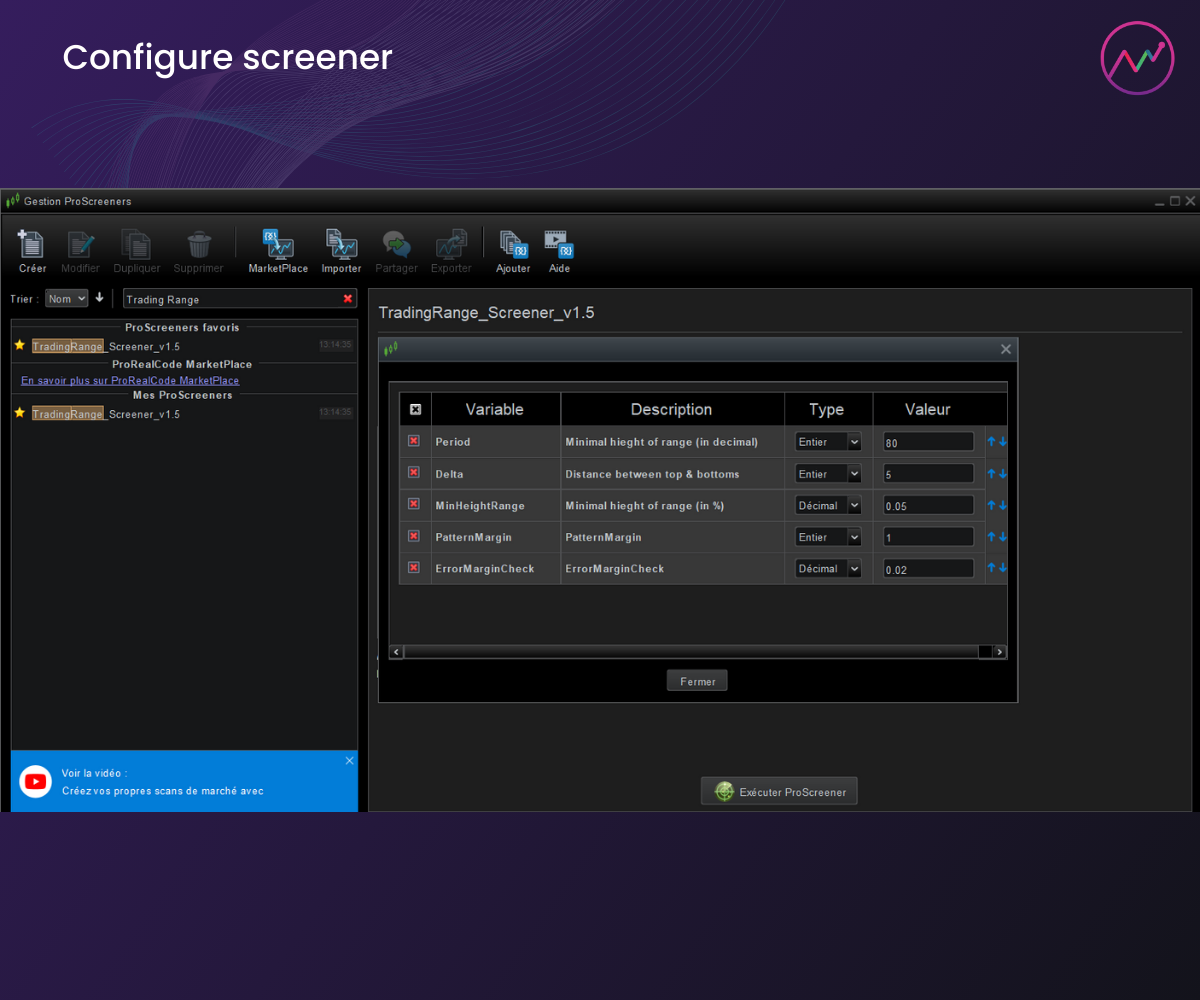Image resolution: width=1200 pixels, height=1000 pixels.
Task: Click the Fermer button
Action: 697,681
